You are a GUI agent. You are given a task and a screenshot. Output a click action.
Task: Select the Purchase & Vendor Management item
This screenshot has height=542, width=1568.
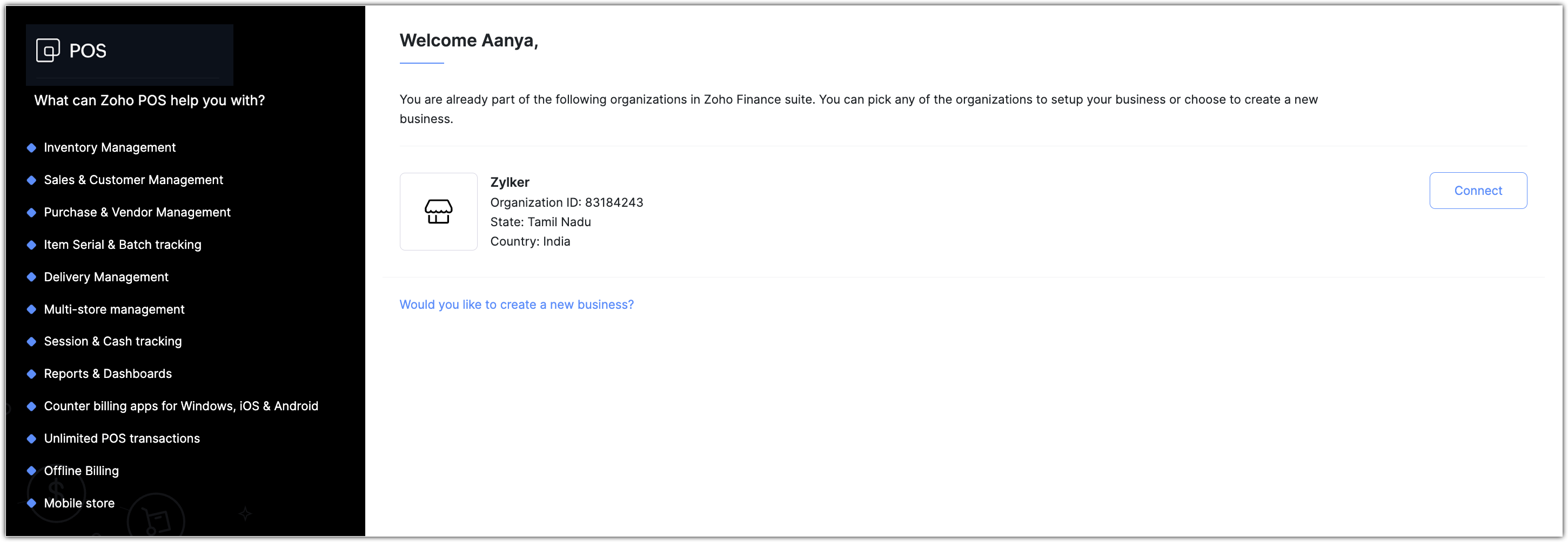coord(137,212)
